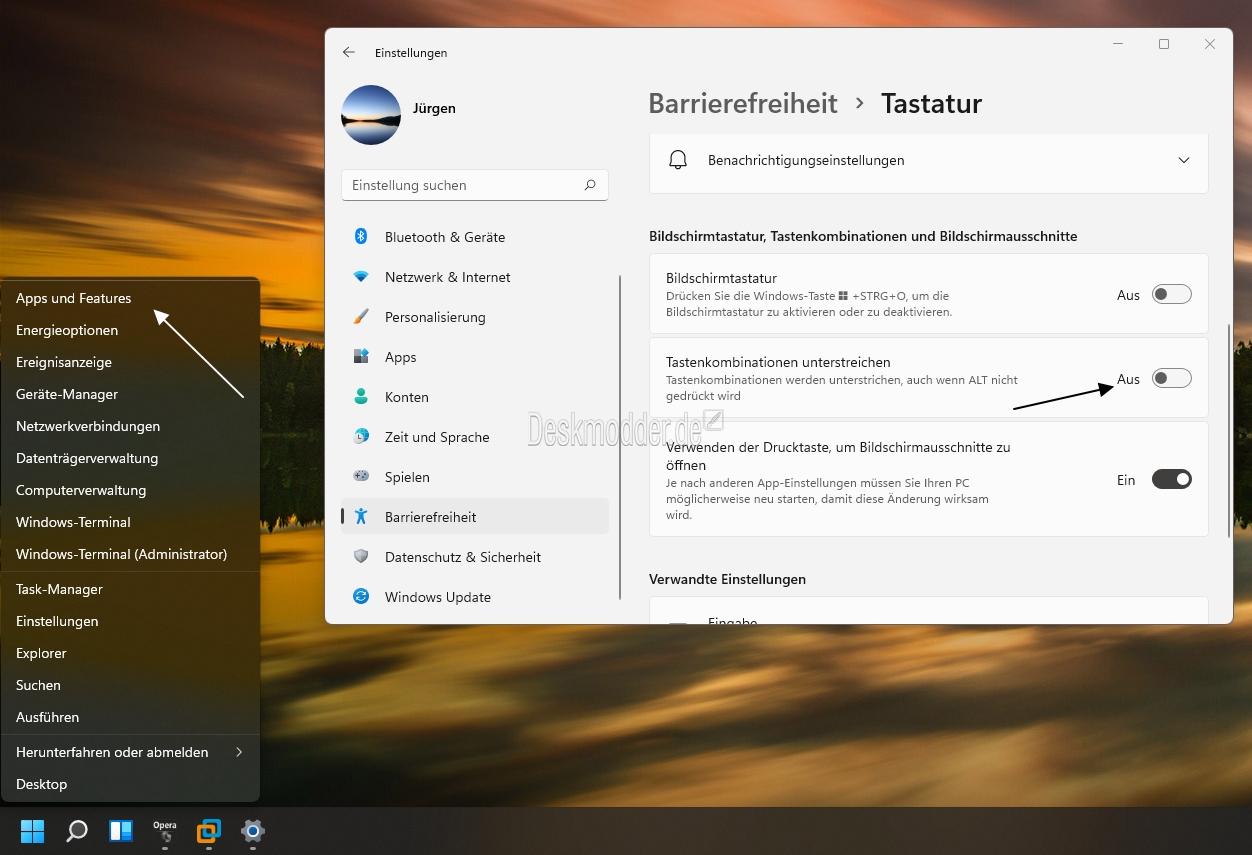Open the Windows Start button

click(x=32, y=830)
